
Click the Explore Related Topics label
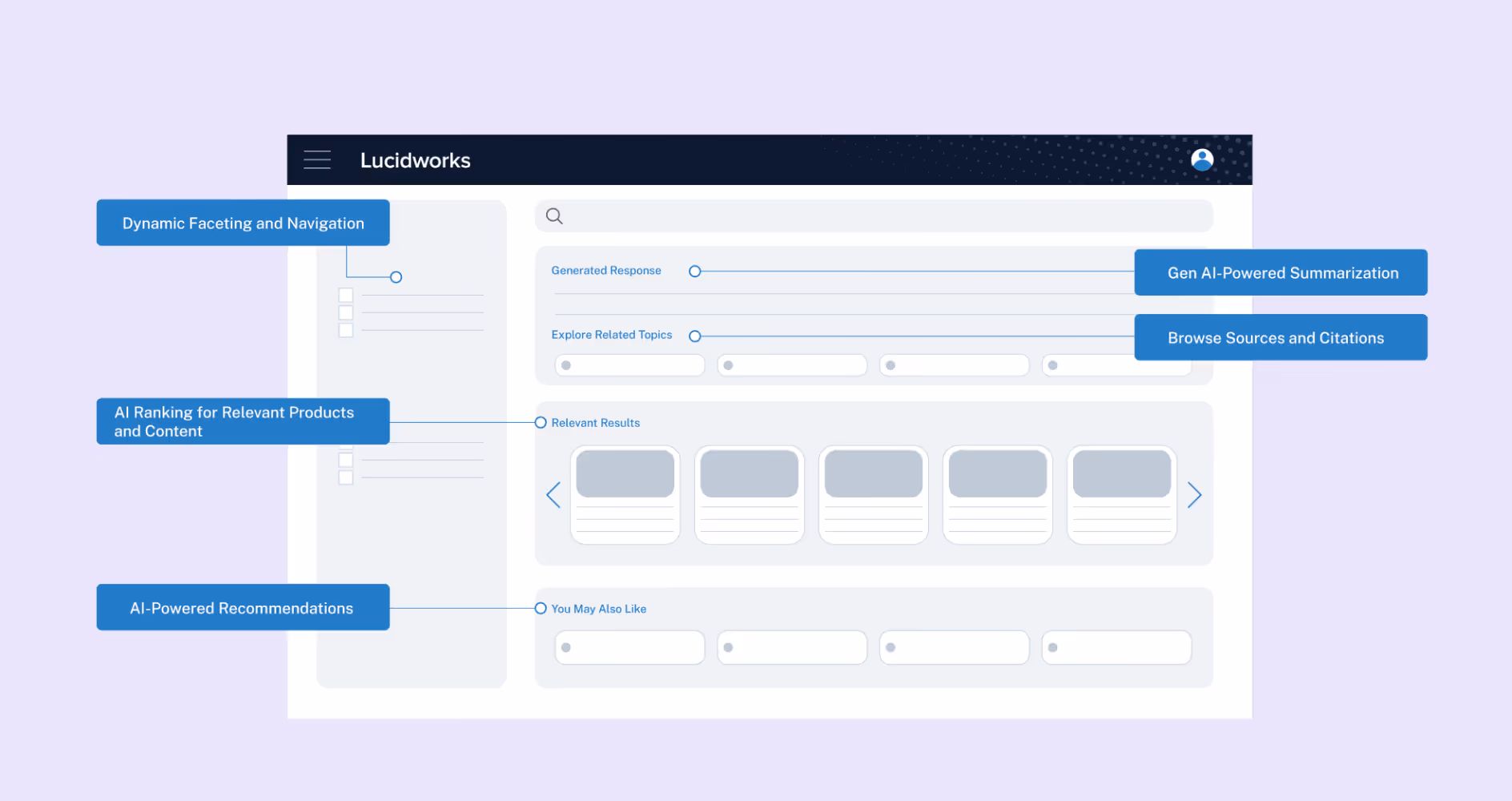pos(612,335)
